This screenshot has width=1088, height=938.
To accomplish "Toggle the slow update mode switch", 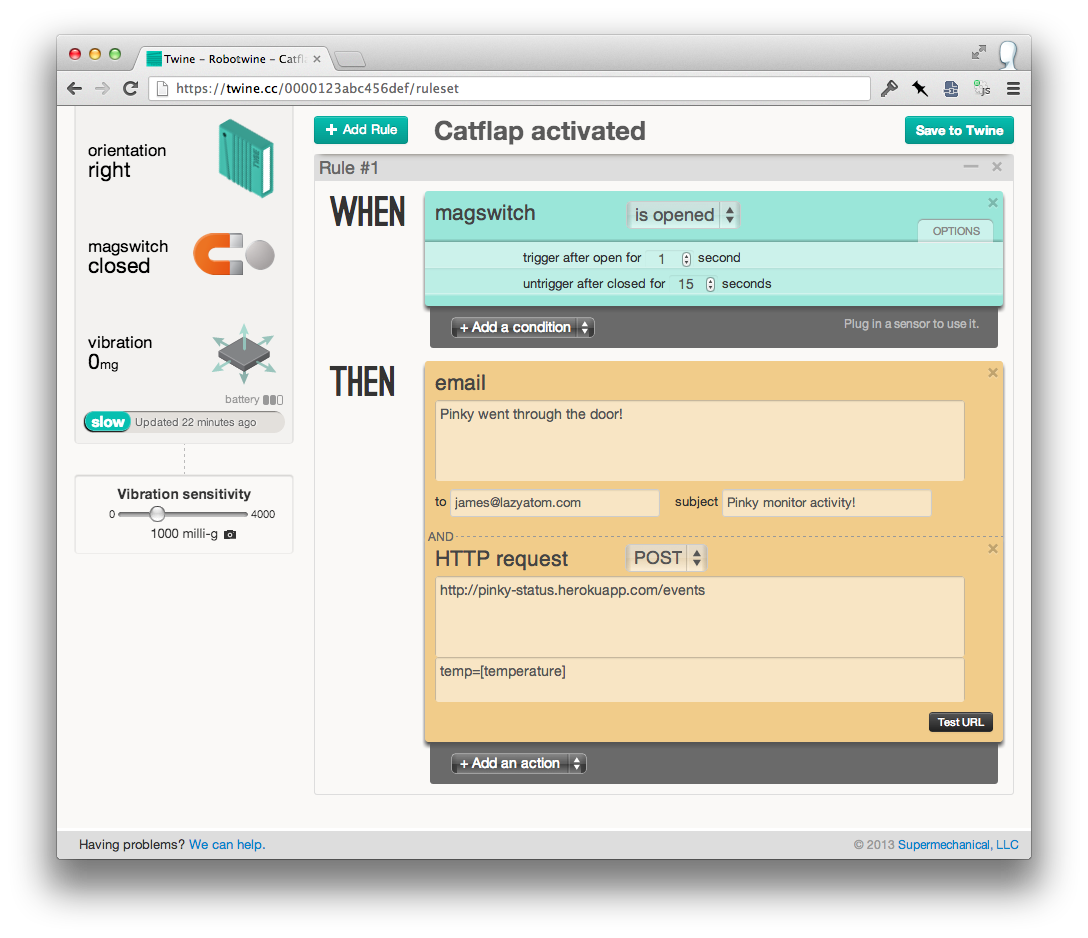I will click(108, 422).
